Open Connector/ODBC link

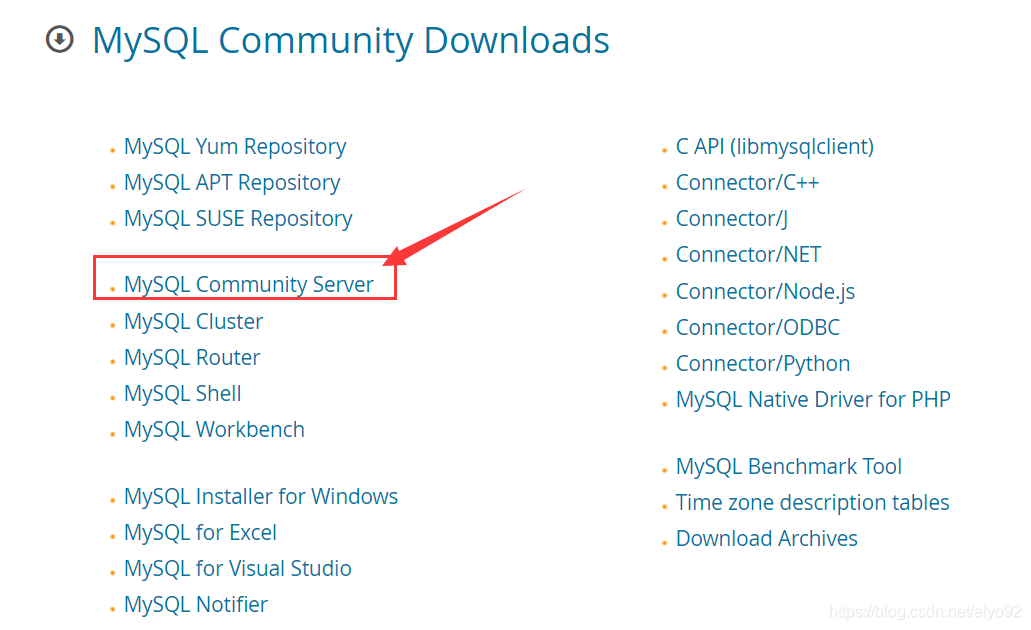pos(757,327)
